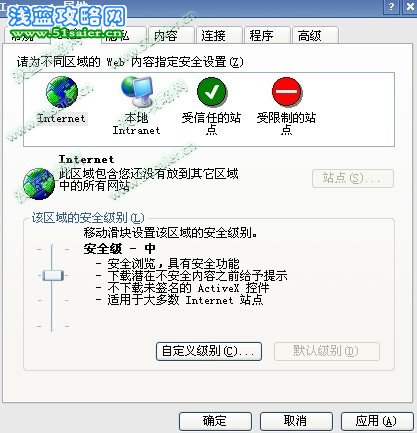
Task: Choose the green 受信任的站点 checkmark icon
Action: point(212,92)
